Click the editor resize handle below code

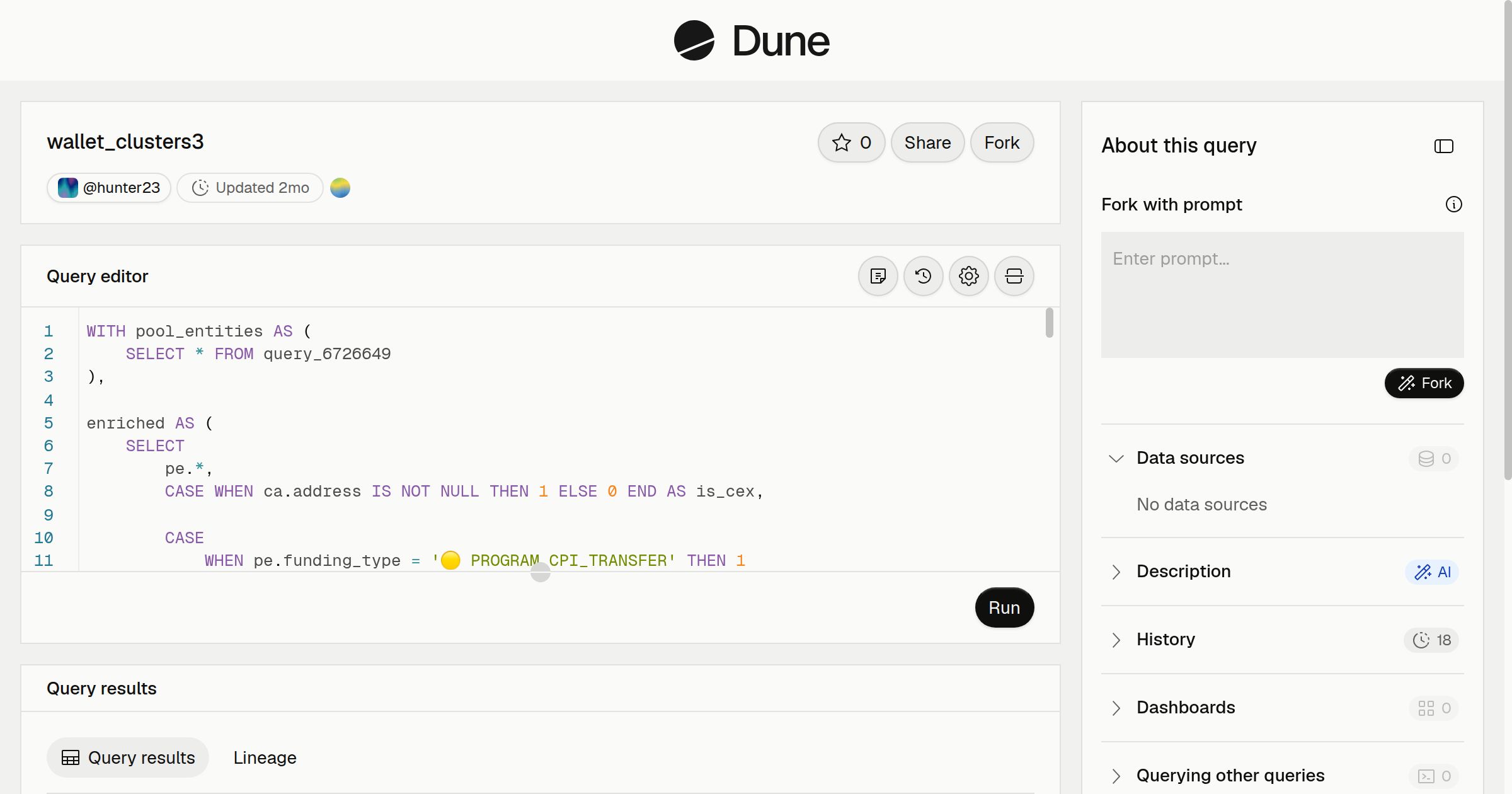point(541,572)
